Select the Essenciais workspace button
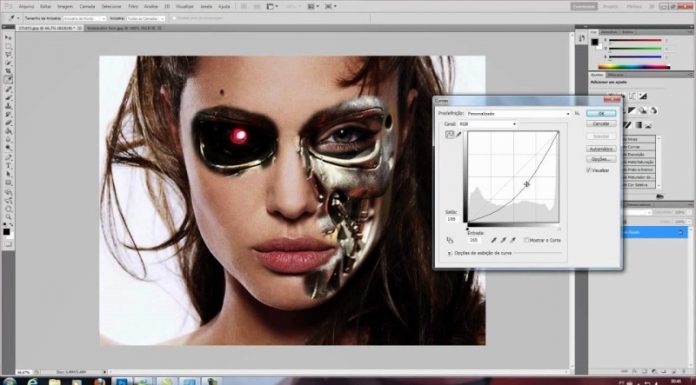The height and width of the screenshot is (385, 696). click(584, 6)
